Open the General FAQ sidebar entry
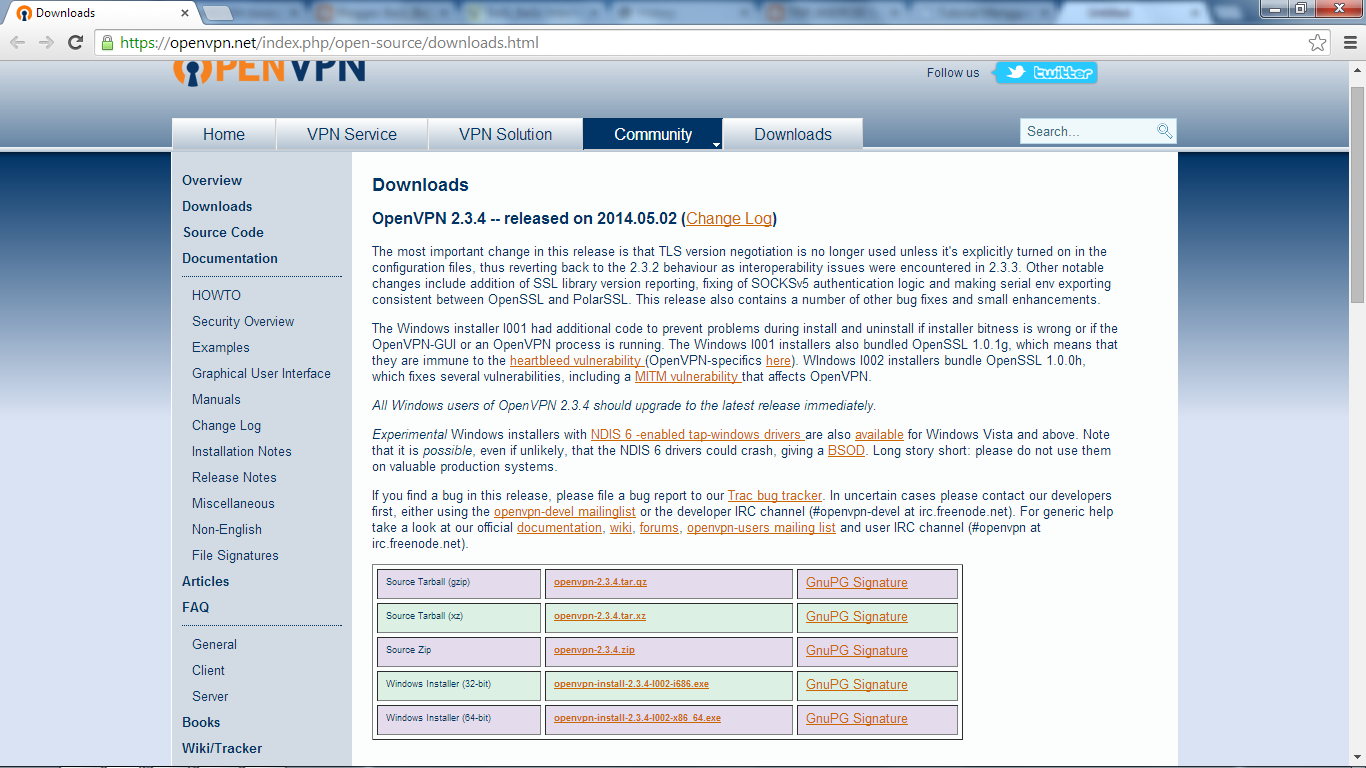 coord(214,644)
